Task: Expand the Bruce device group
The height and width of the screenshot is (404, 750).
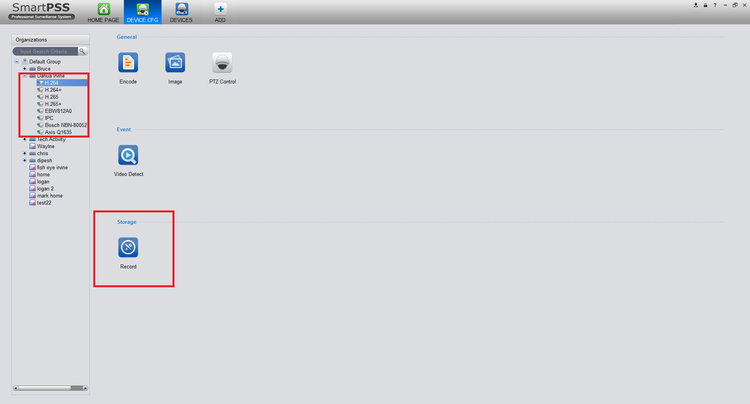Action: tap(25, 69)
